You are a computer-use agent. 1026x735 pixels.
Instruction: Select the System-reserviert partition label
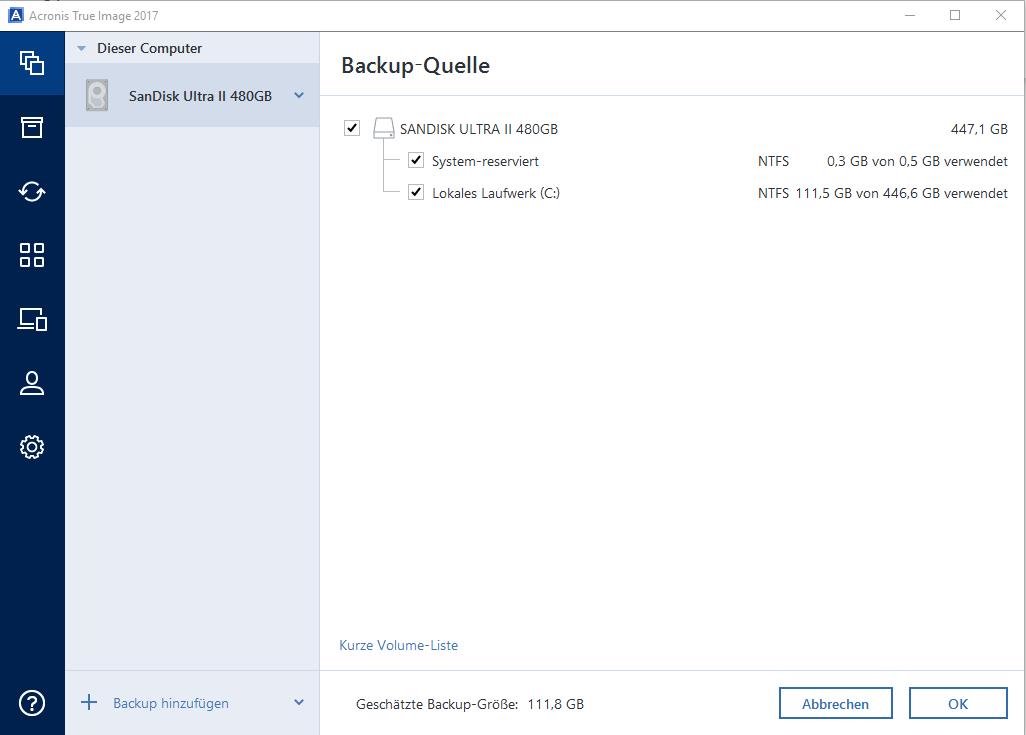486,161
